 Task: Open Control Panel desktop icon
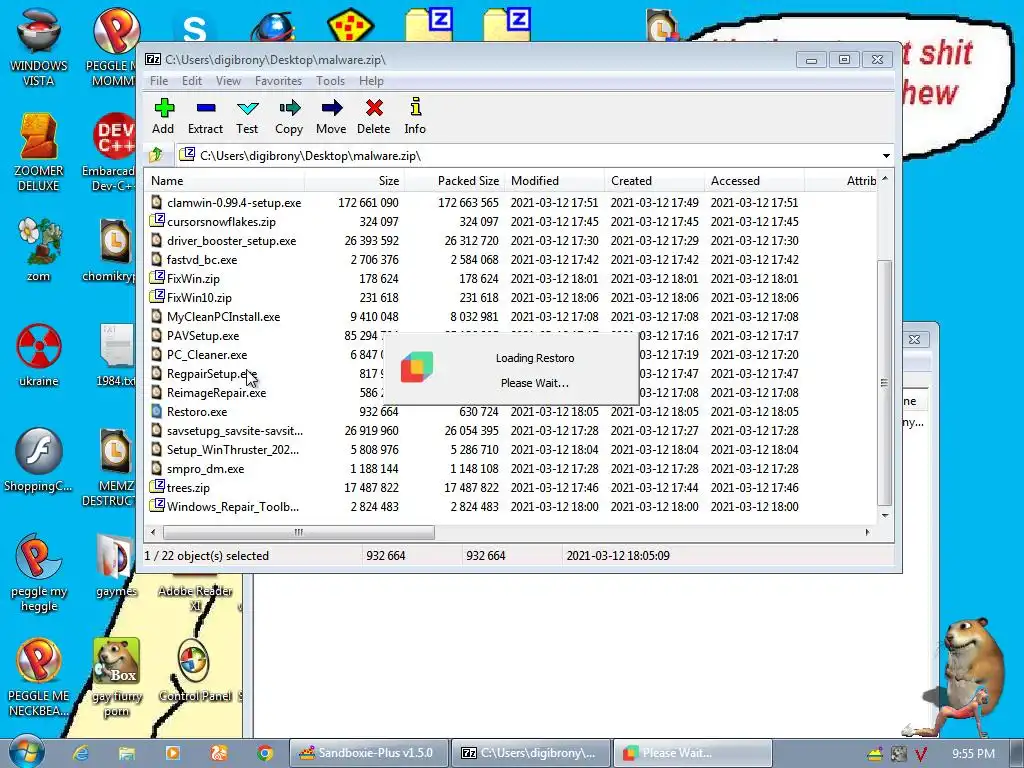[195, 671]
